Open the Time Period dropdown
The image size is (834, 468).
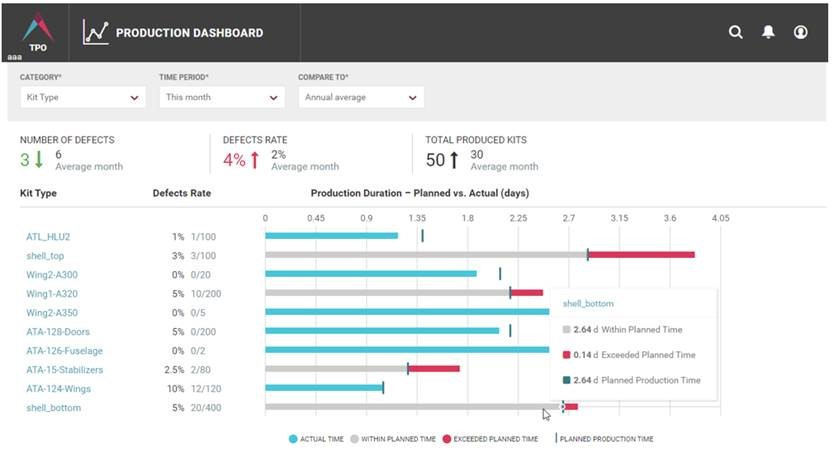pyautogui.click(x=222, y=97)
